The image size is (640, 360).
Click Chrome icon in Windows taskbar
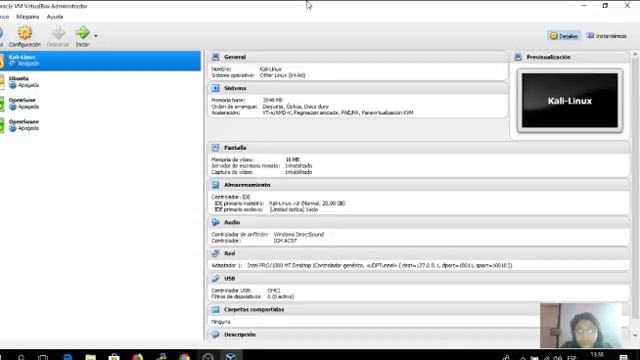184,357
